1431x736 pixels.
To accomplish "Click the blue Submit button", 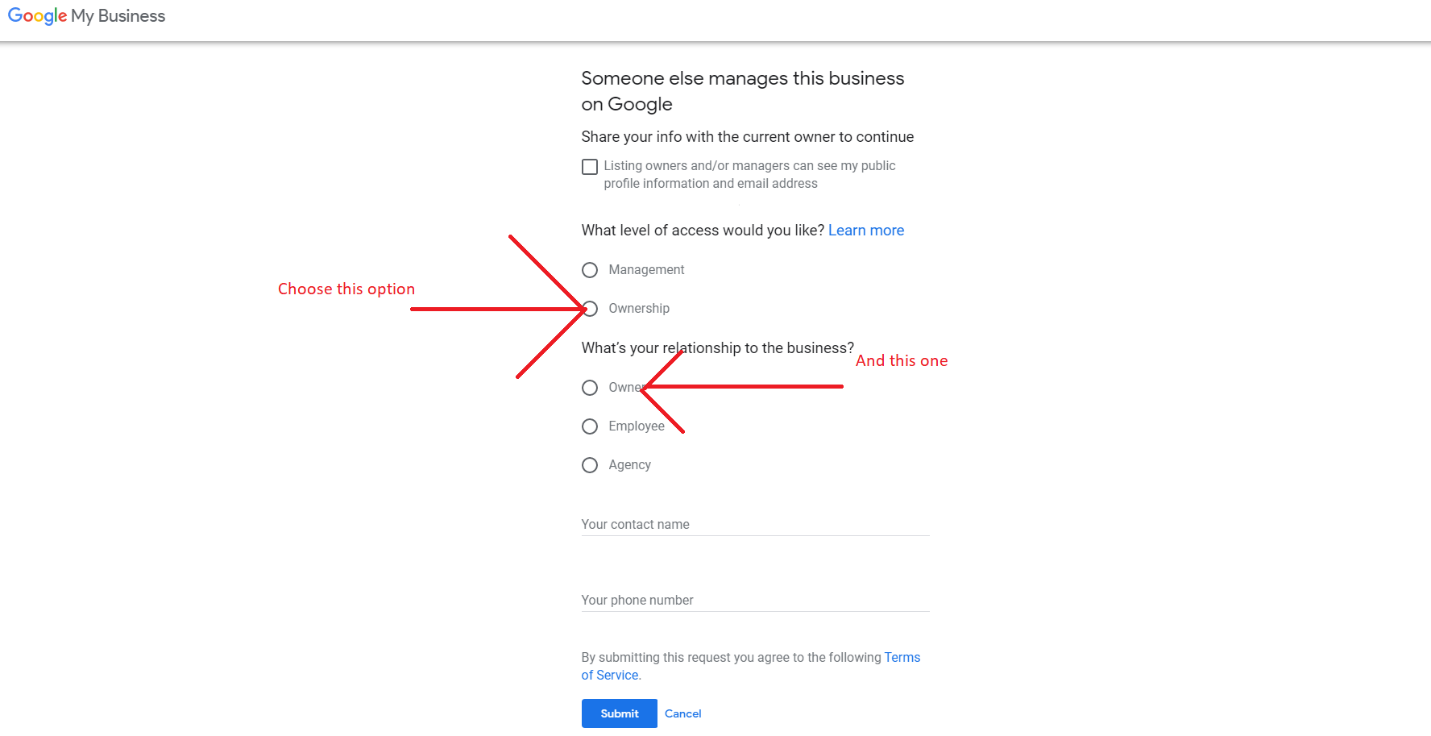I will pyautogui.click(x=618, y=713).
